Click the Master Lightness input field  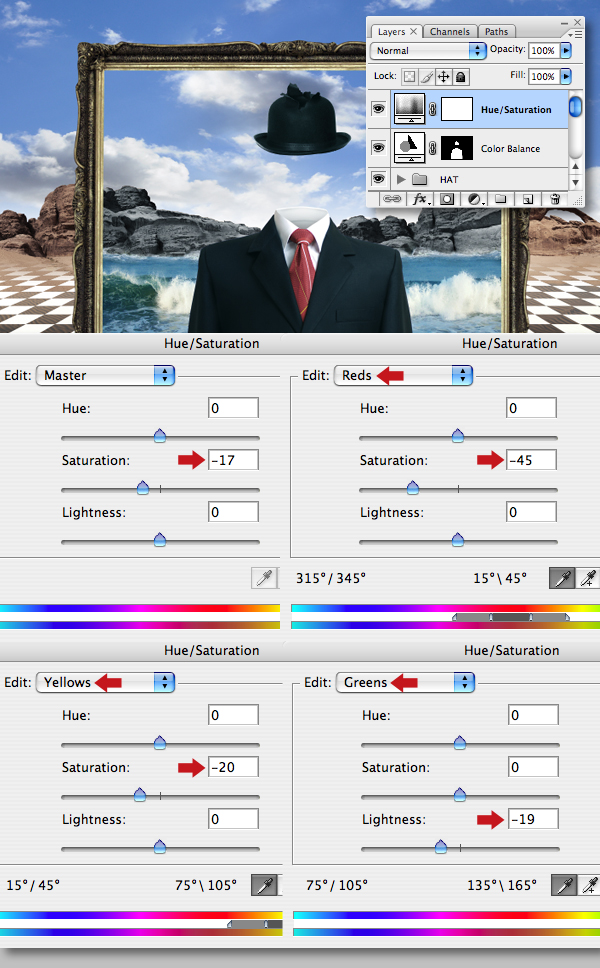(233, 512)
